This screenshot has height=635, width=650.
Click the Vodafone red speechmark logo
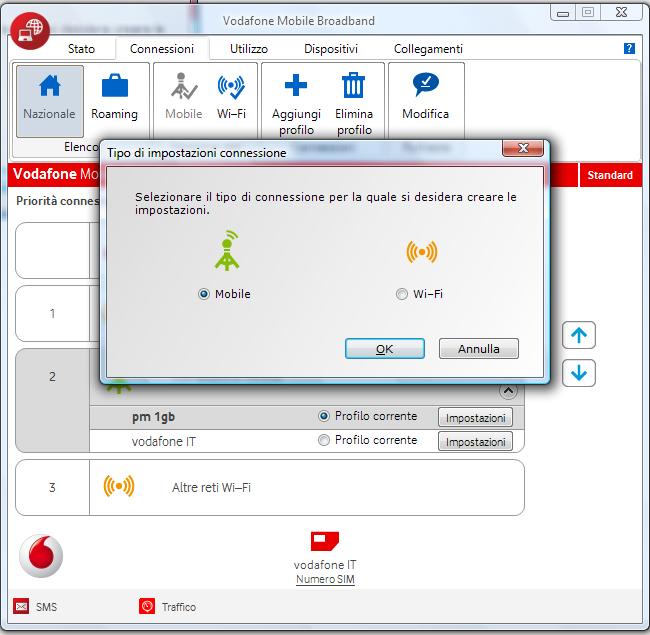tap(41, 556)
